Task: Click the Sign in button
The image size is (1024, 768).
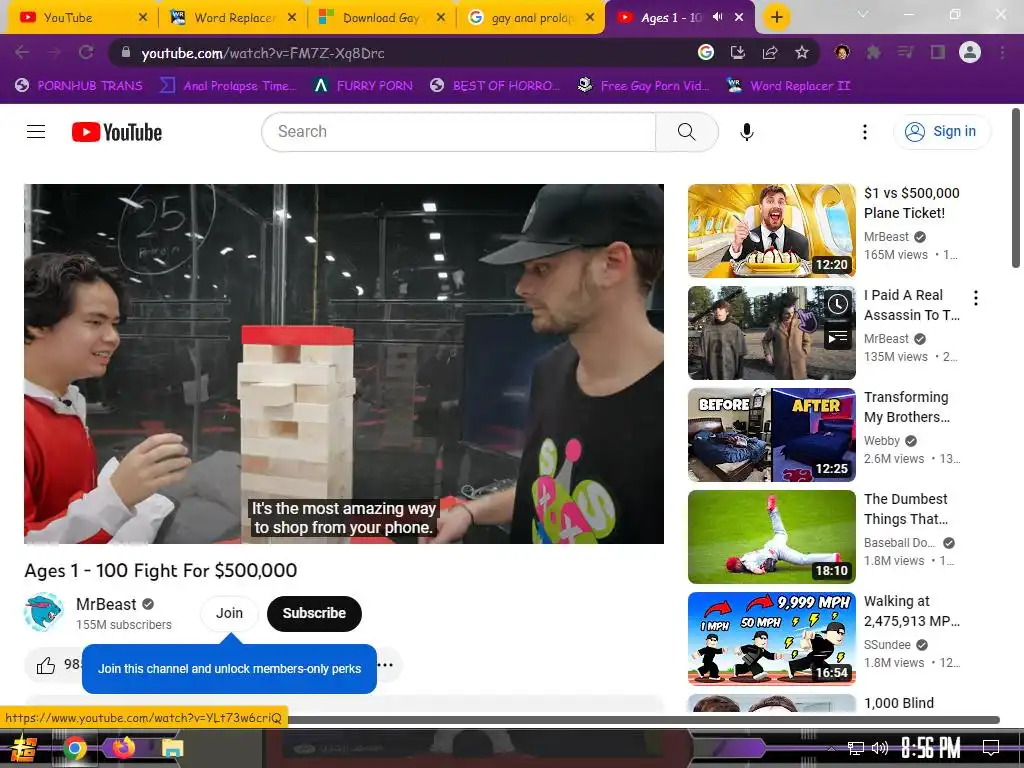Action: pyautogui.click(x=942, y=132)
